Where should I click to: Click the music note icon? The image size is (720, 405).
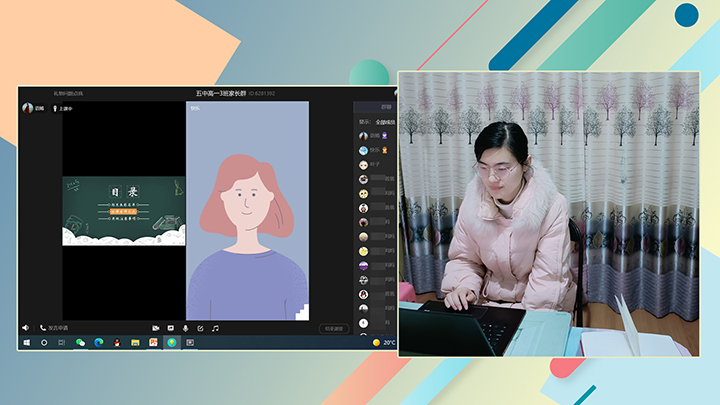215,328
